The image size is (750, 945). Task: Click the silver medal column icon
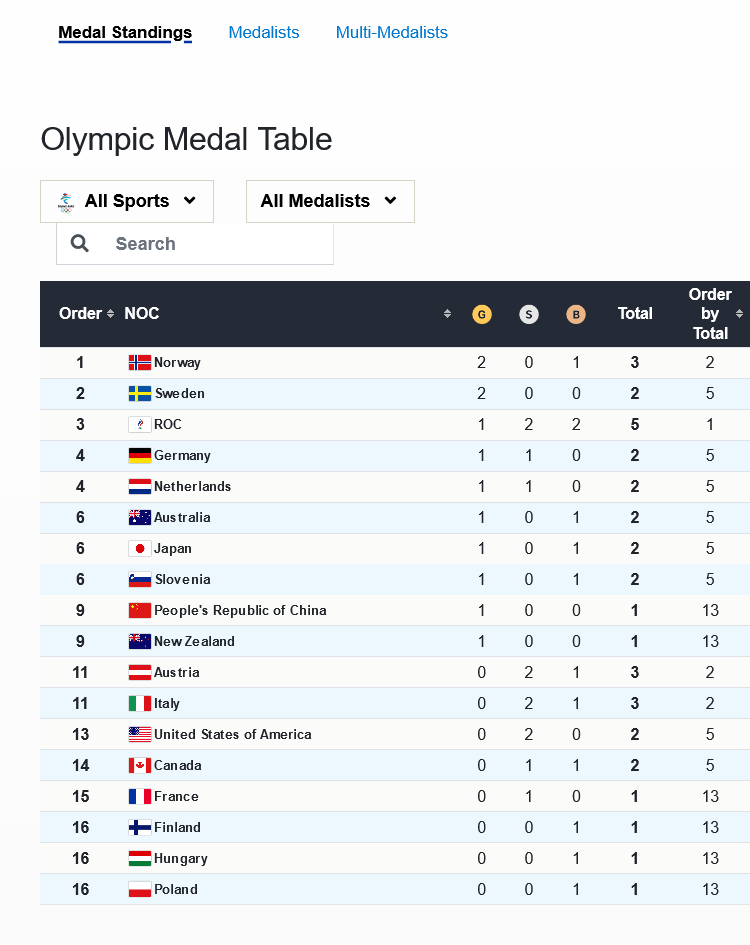529,314
